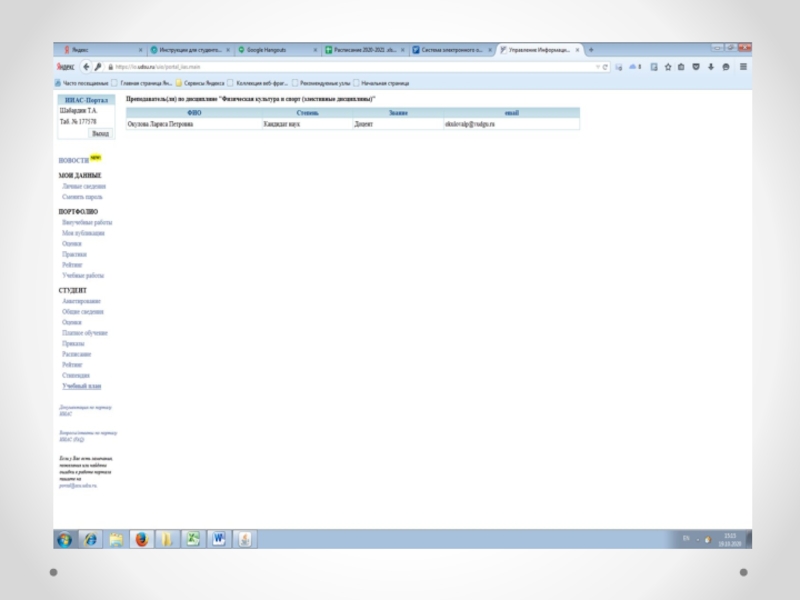800x600 pixels.
Task: Click the teacher email address cell
Action: coord(512,124)
